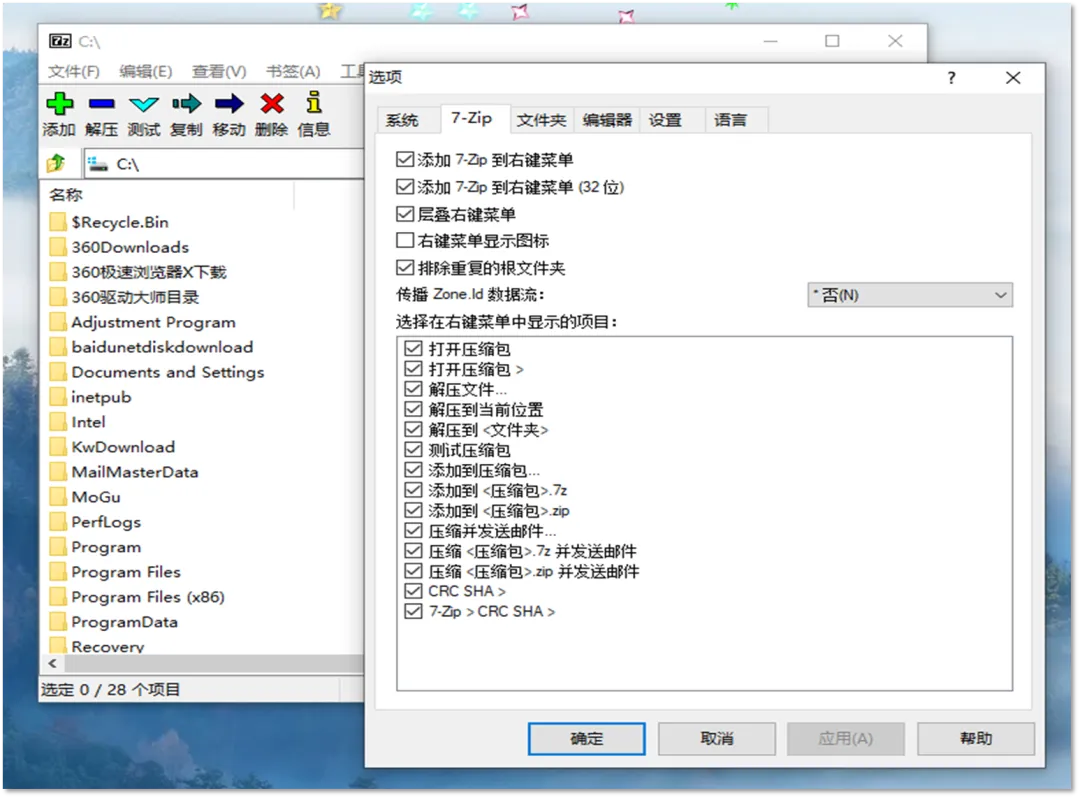
Task: Toggle 添加 7-Zip 到右键菜单 (32 位) checkbox
Action: [405, 187]
